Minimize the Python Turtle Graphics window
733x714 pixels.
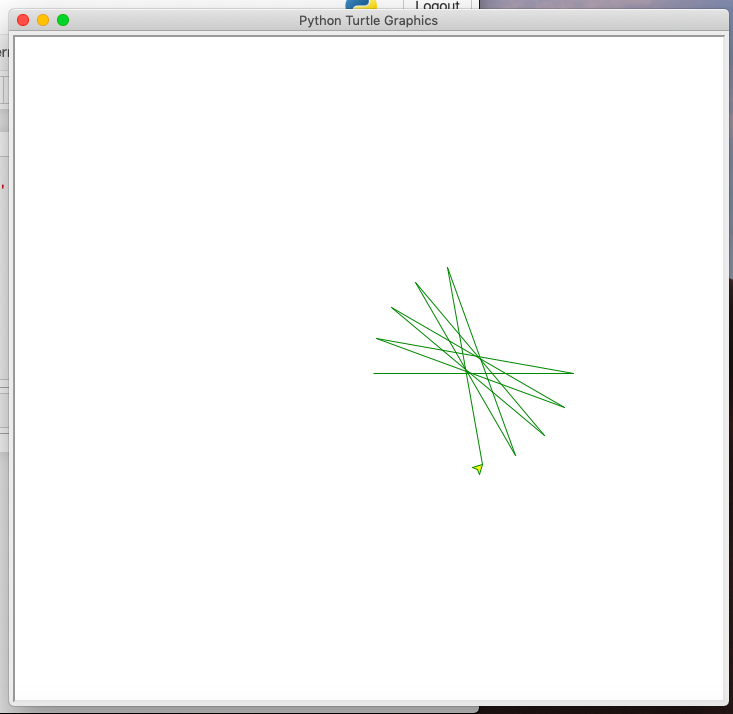tap(43, 20)
